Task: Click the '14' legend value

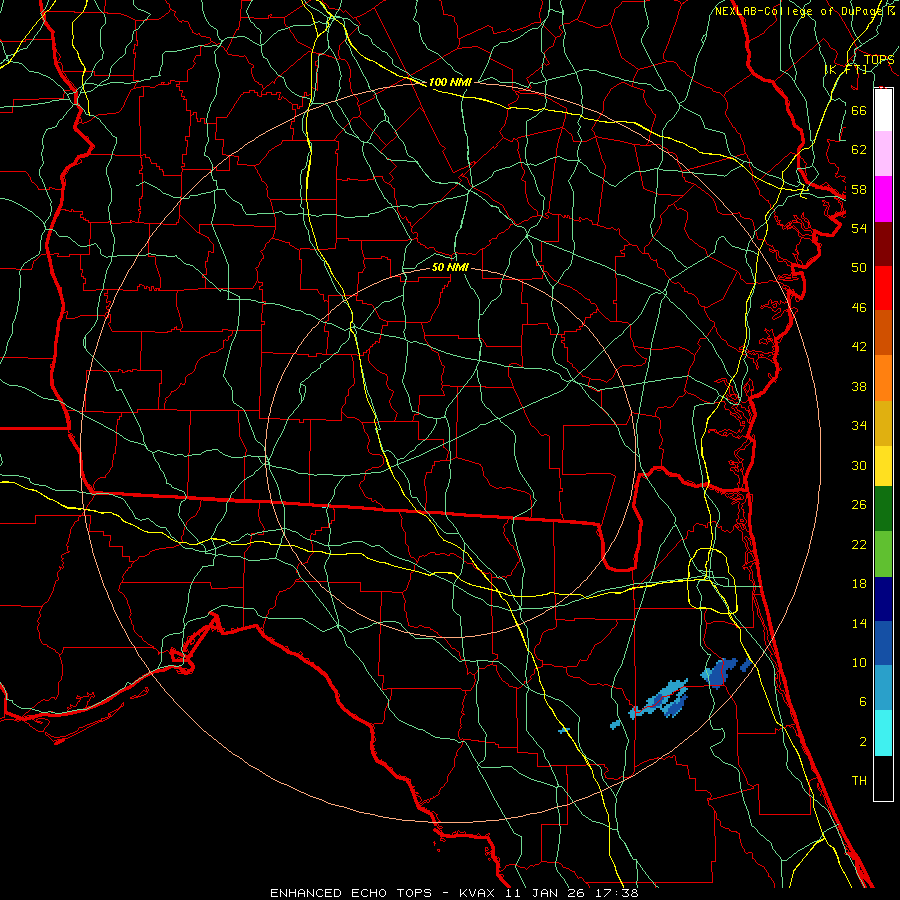Action: click(x=859, y=623)
